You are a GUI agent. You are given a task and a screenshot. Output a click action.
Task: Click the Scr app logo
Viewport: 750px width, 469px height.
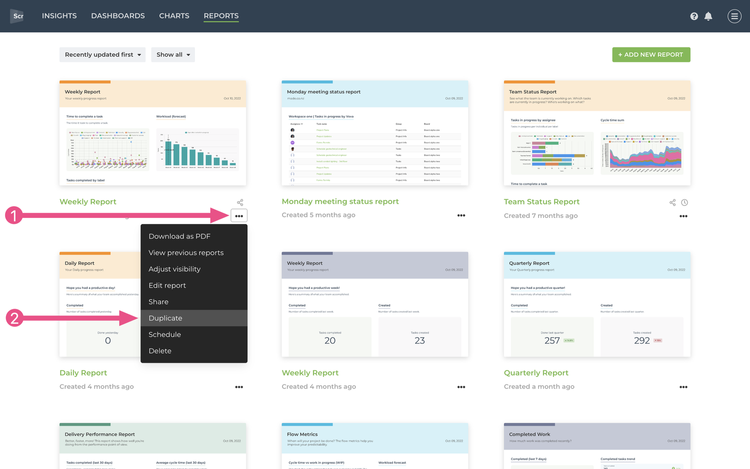coord(17,16)
